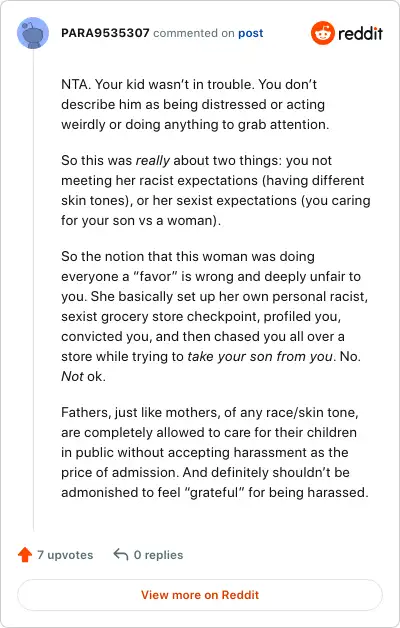
Task: Click the curved reply arrow icon
Action: (x=121, y=555)
